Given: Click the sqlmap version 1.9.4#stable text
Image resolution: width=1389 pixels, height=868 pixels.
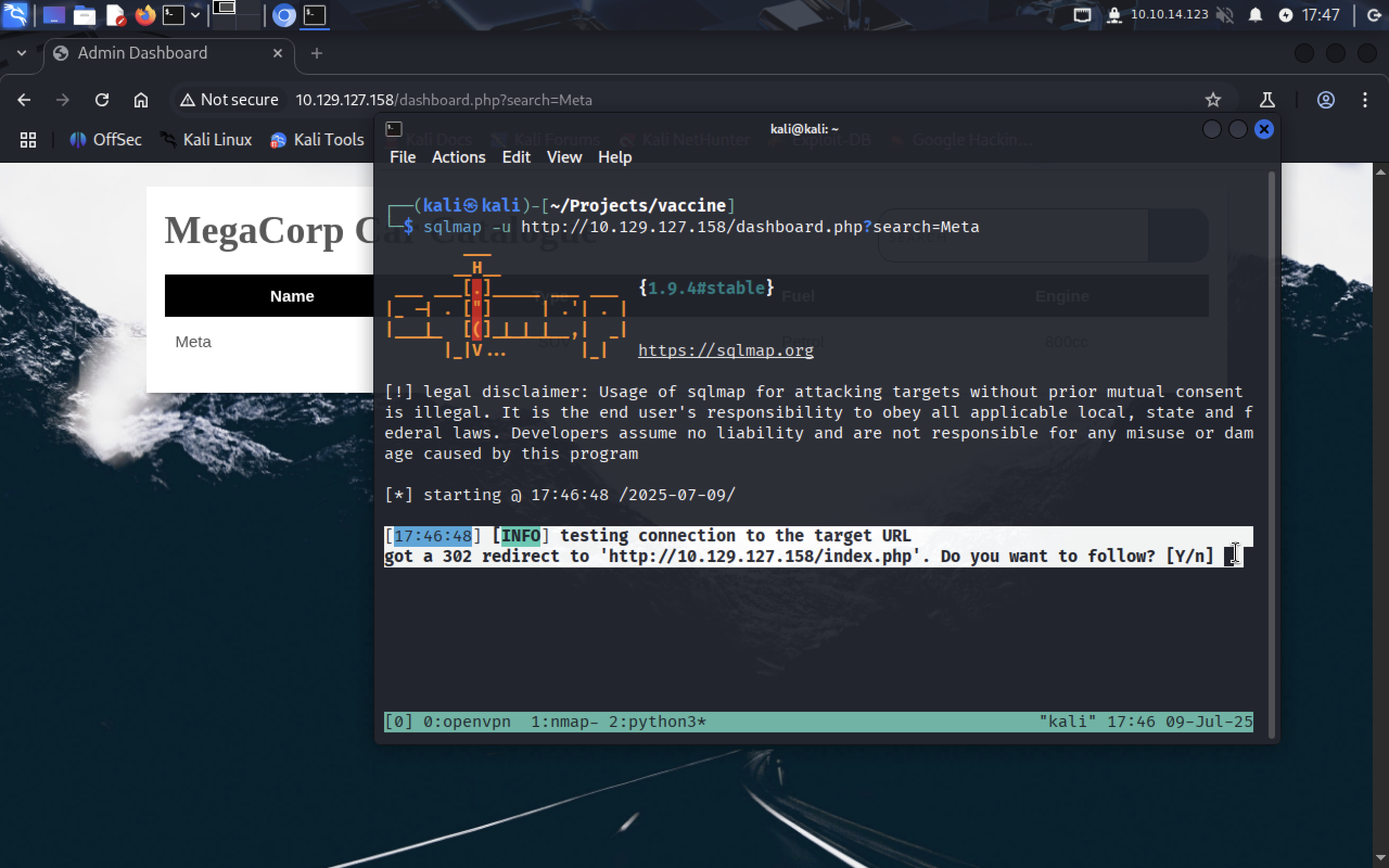Looking at the screenshot, I should pos(706,288).
